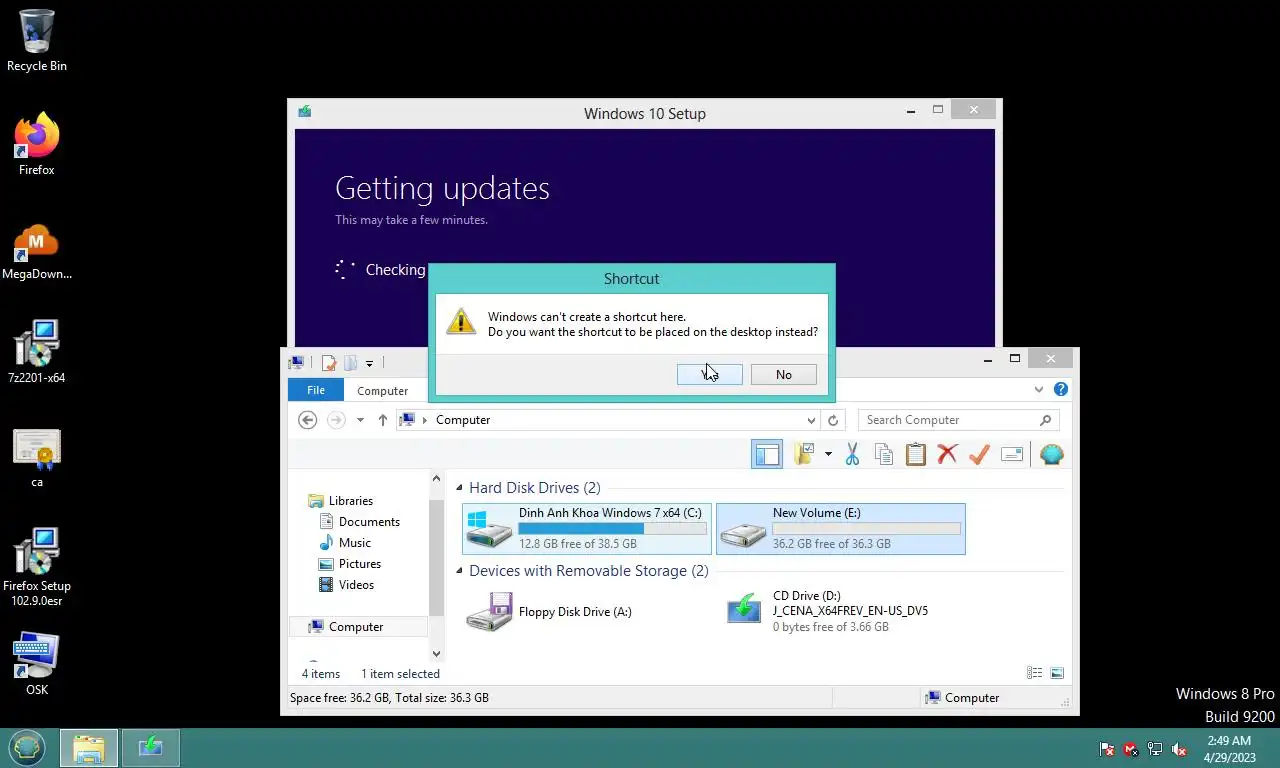Open Windows 10 Setup taskbar button
The height and width of the screenshot is (768, 1280).
151,748
